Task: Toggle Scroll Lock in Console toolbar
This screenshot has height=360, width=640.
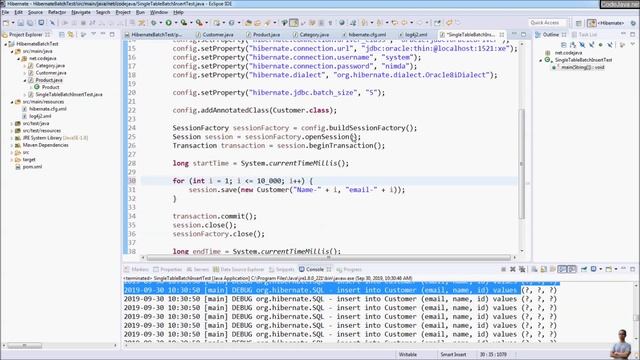Action: 543,269
